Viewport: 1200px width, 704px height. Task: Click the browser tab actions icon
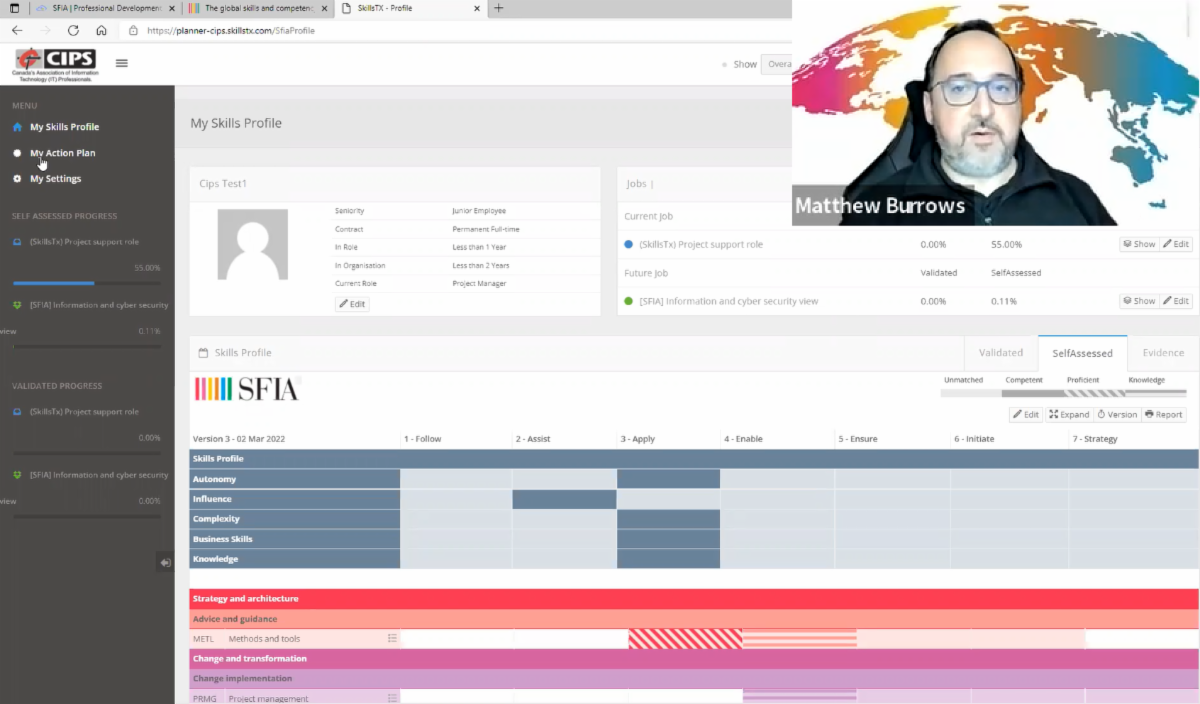tap(14, 8)
